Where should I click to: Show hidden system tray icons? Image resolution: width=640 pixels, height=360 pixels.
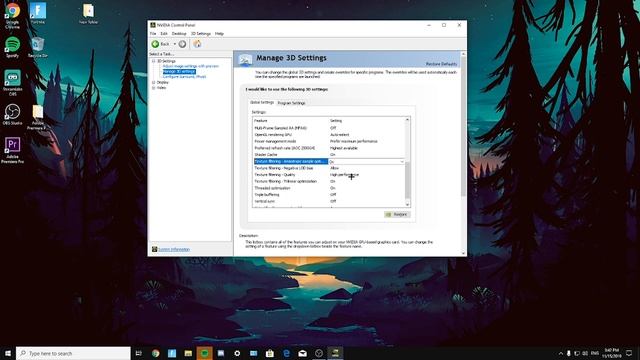click(x=560, y=353)
